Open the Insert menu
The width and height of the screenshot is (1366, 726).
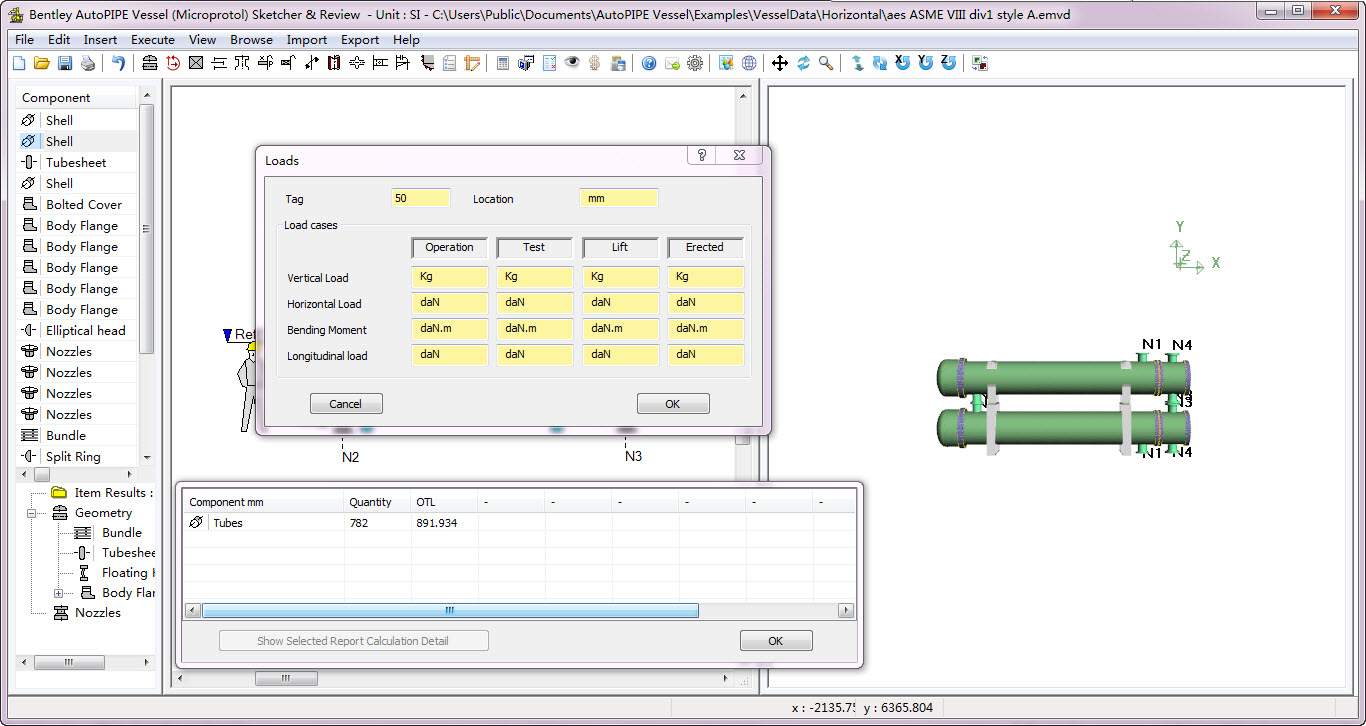[100, 40]
